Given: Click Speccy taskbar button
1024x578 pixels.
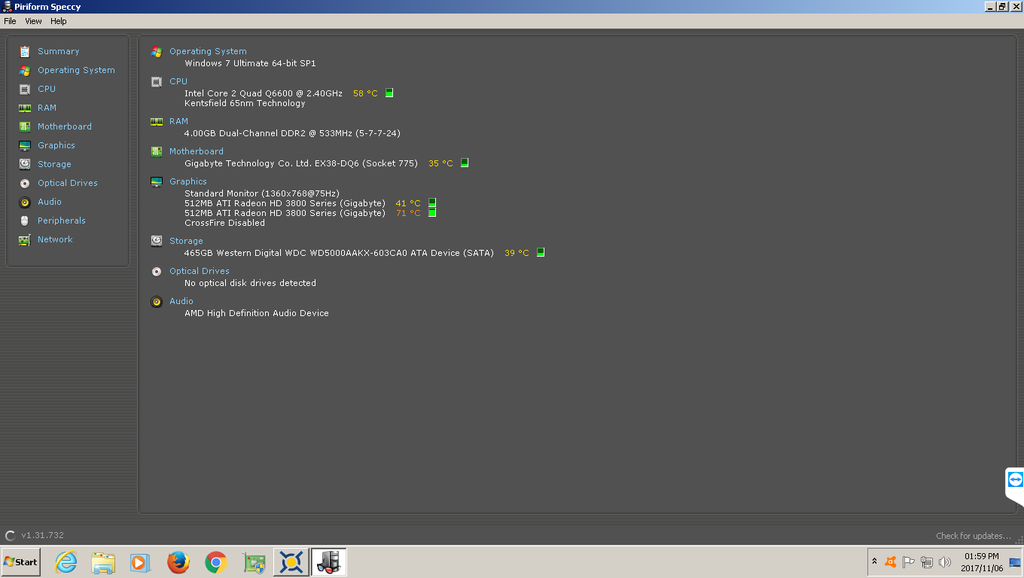Looking at the screenshot, I should tap(328, 562).
